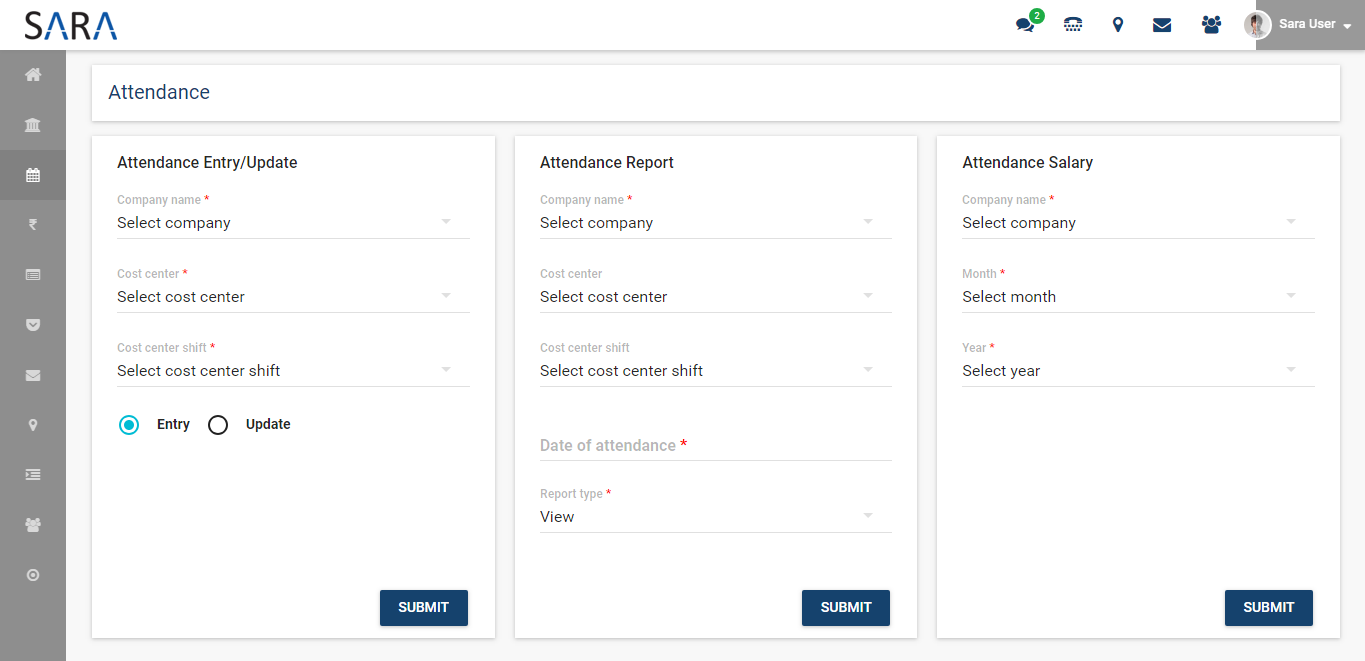
Task: Open the Select year dropdown
Action: [1137, 371]
